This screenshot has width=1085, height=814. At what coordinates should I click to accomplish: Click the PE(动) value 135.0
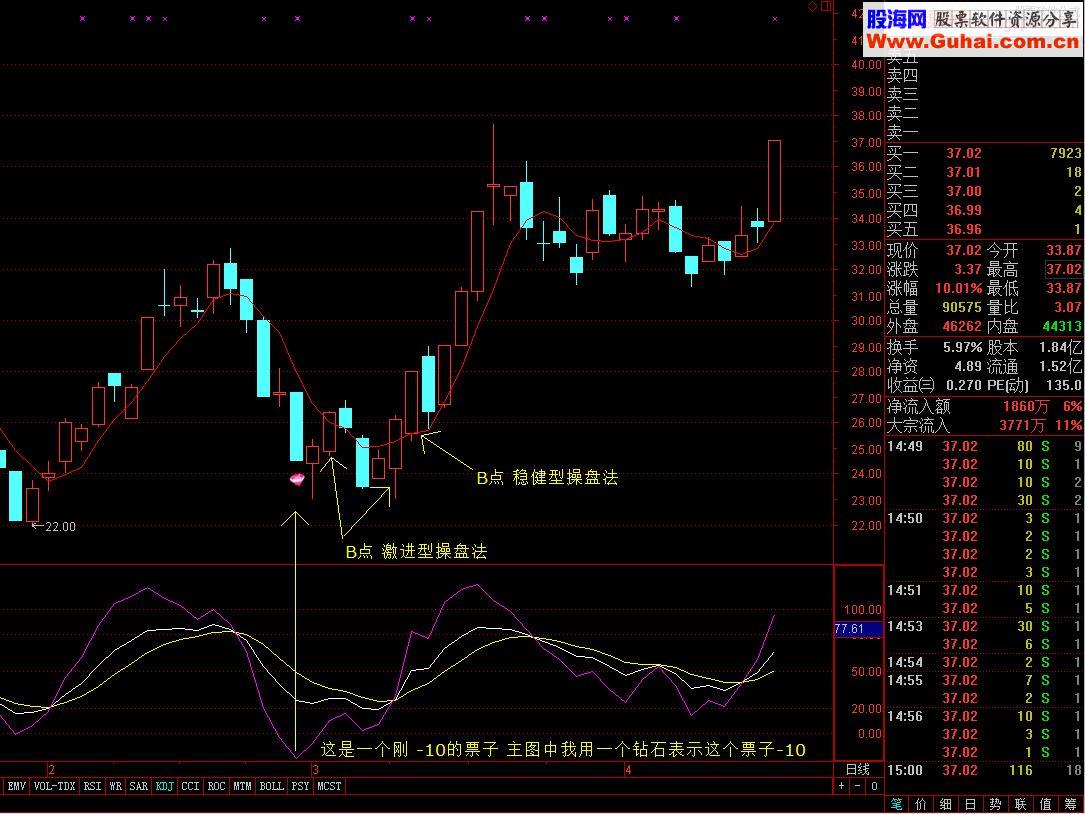[1064, 385]
